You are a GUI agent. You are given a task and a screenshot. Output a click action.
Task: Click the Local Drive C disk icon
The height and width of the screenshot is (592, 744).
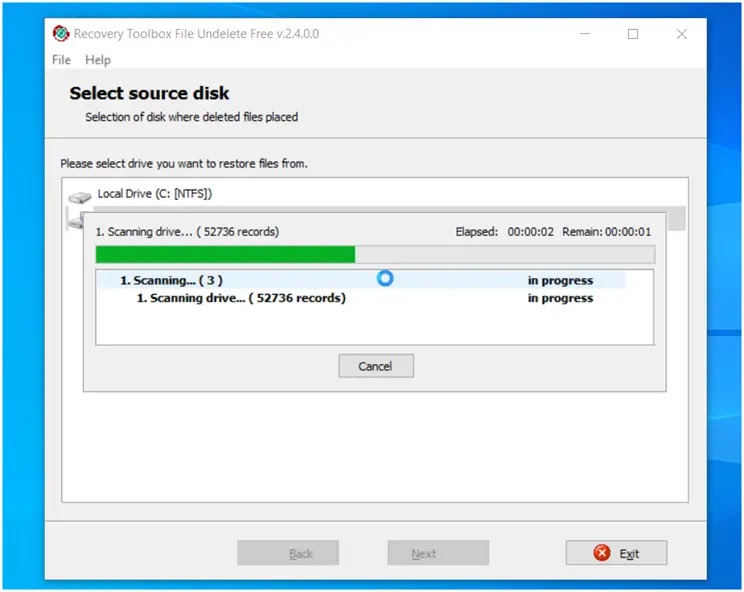click(x=79, y=196)
